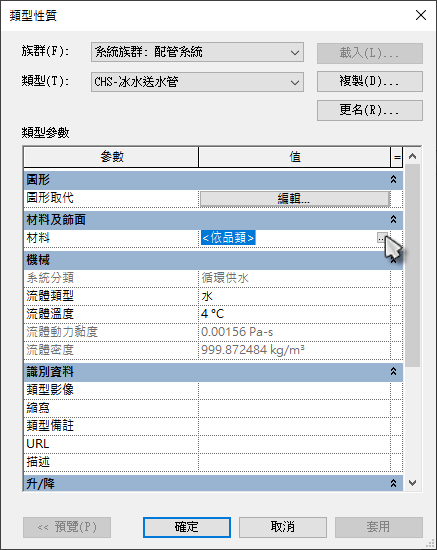Image resolution: width=437 pixels, height=550 pixels.
Task: Select the 流體類型 value 水
Action: (x=294, y=296)
